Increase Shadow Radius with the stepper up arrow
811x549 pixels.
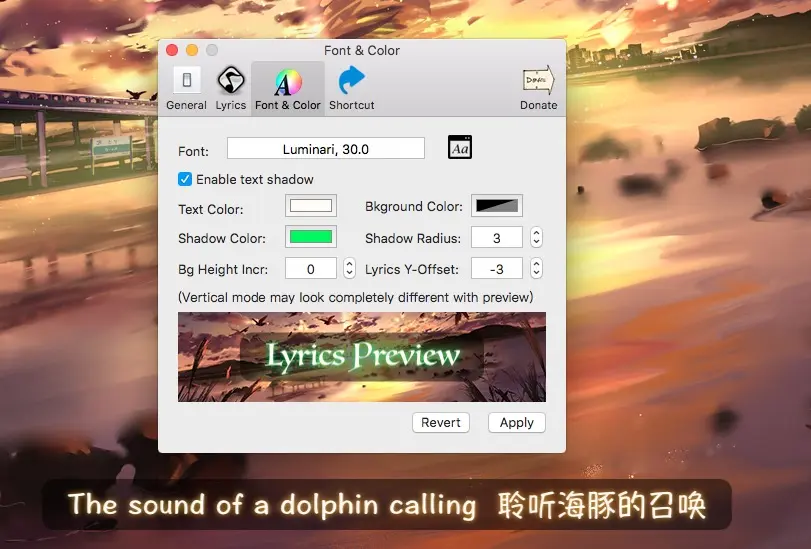[536, 233]
